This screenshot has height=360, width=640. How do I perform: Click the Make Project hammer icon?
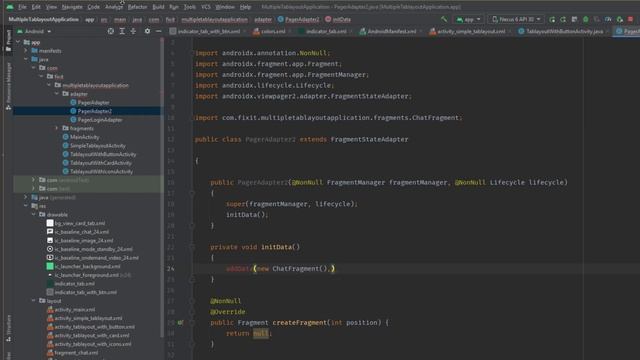click(x=444, y=19)
